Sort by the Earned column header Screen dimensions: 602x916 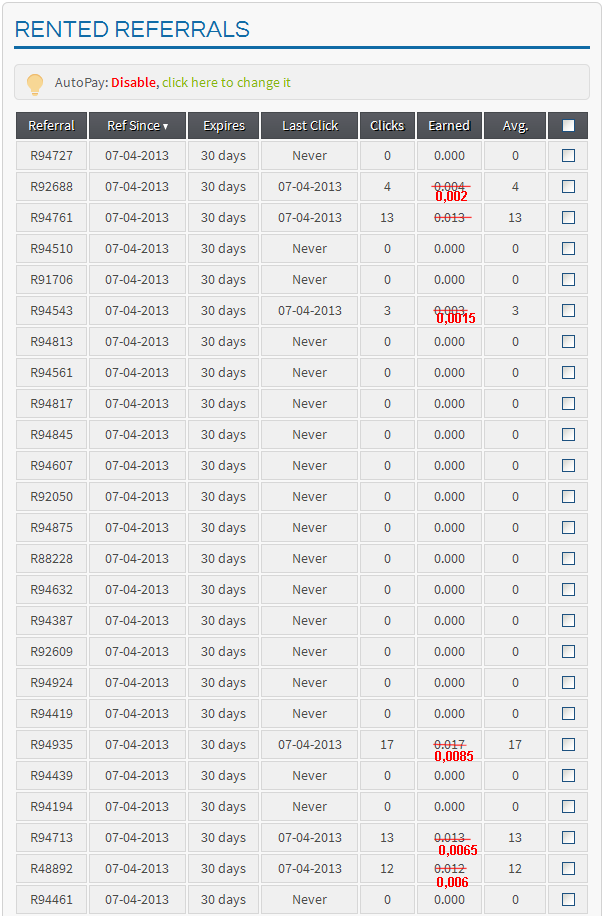coord(449,126)
